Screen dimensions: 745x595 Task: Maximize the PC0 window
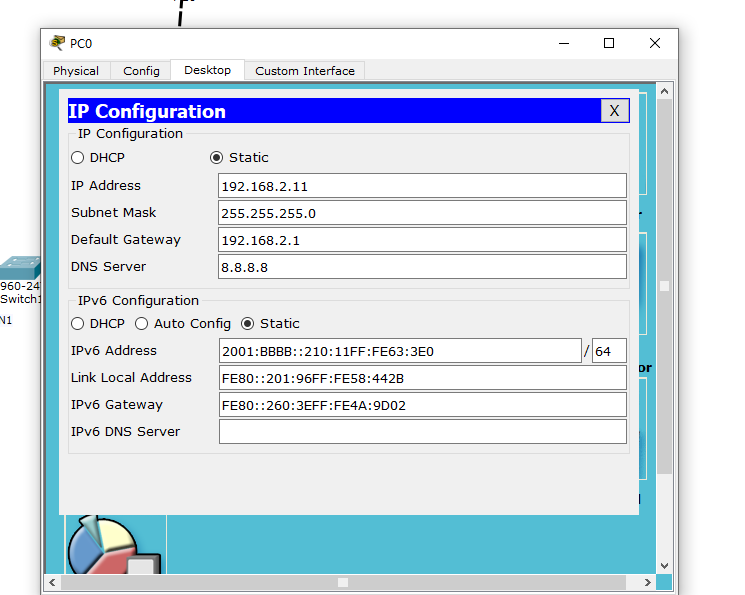tap(609, 43)
